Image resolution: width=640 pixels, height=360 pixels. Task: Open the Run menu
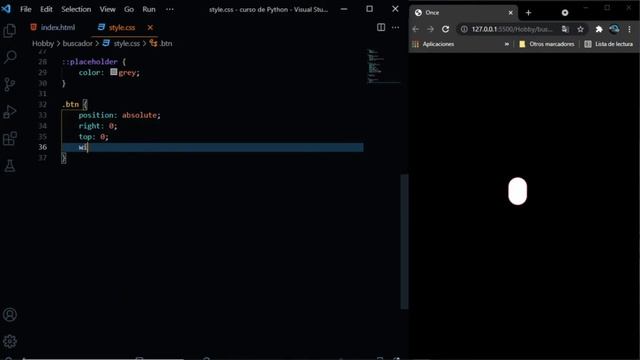[149, 9]
